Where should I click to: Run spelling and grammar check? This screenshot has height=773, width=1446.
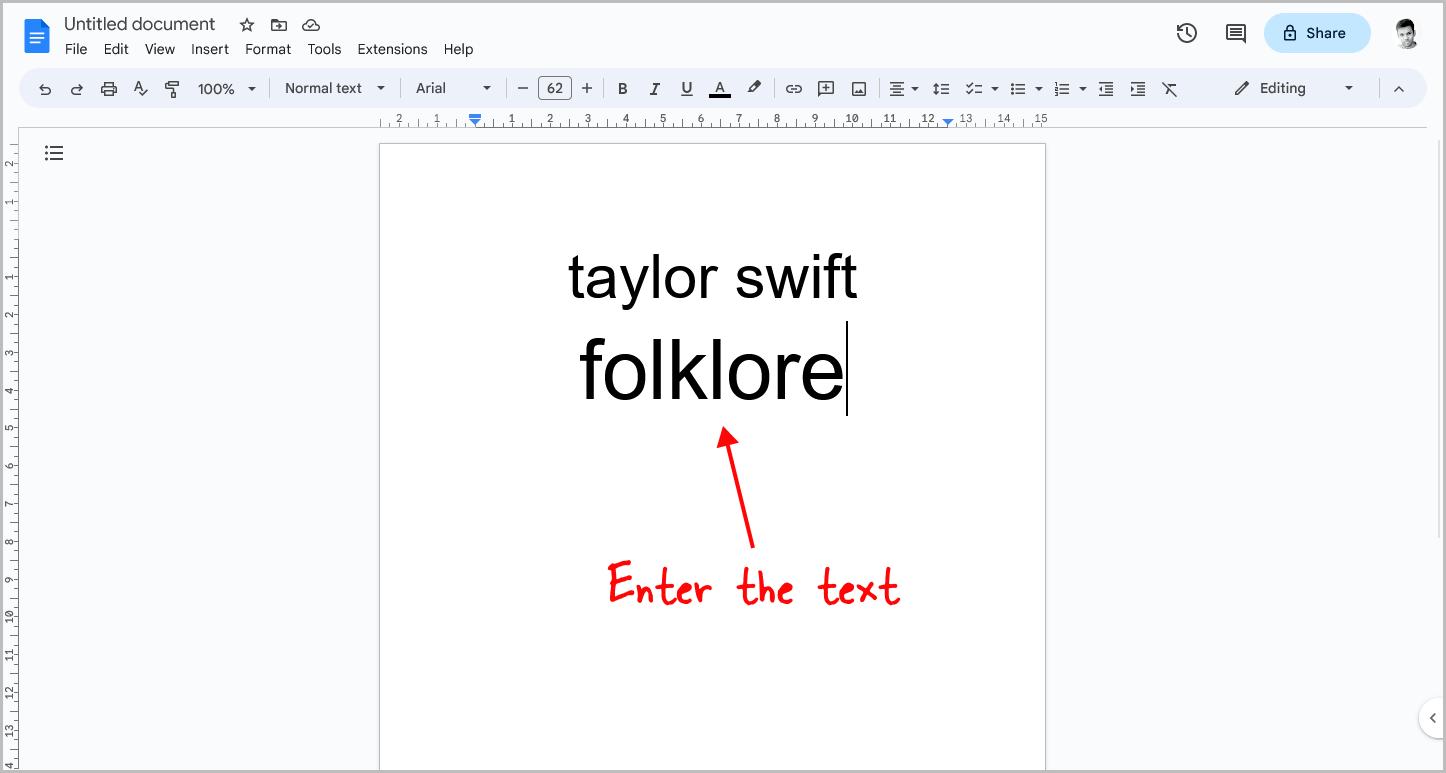tap(141, 89)
